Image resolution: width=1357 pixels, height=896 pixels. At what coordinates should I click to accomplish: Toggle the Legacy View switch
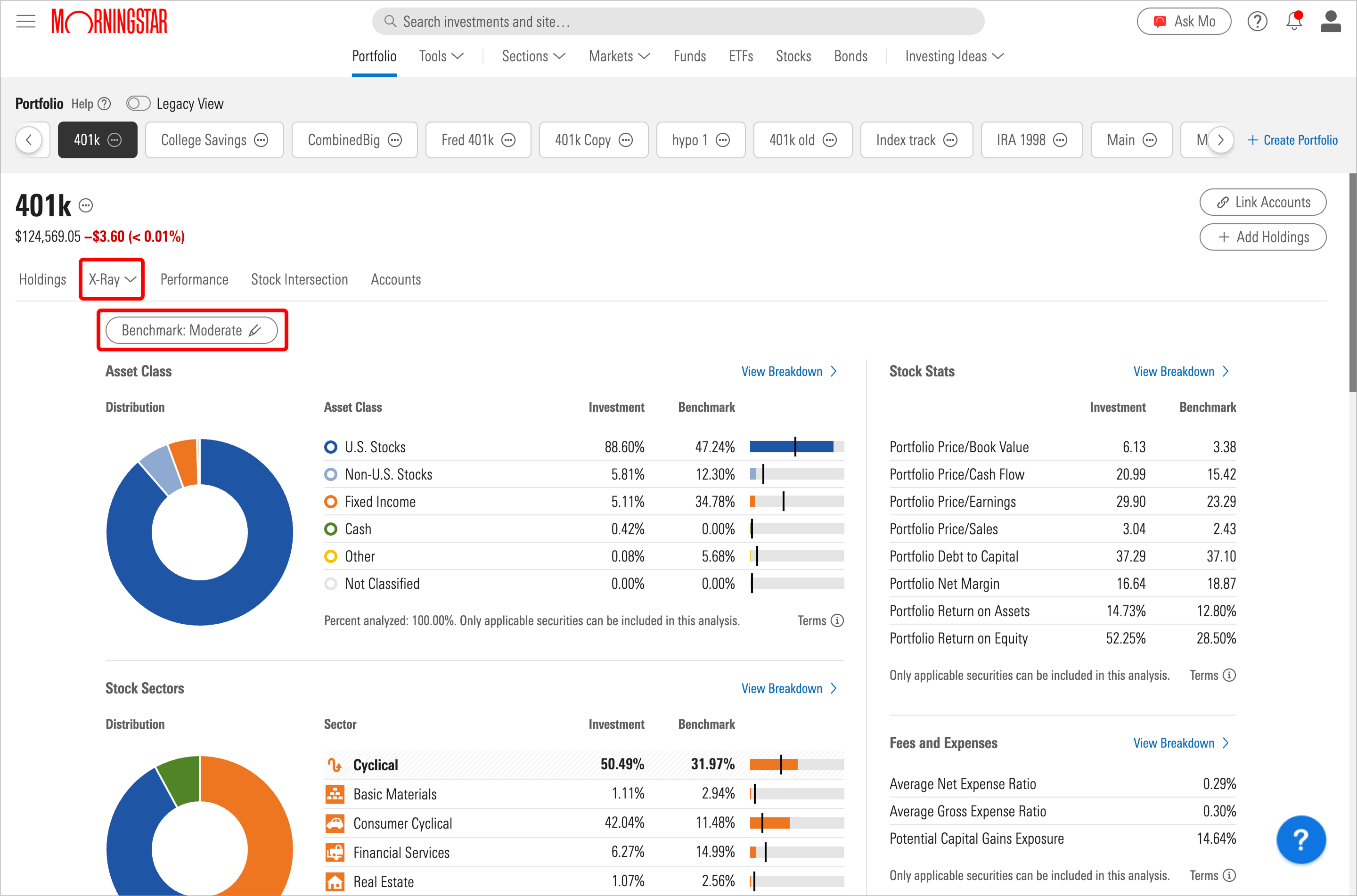click(x=138, y=104)
